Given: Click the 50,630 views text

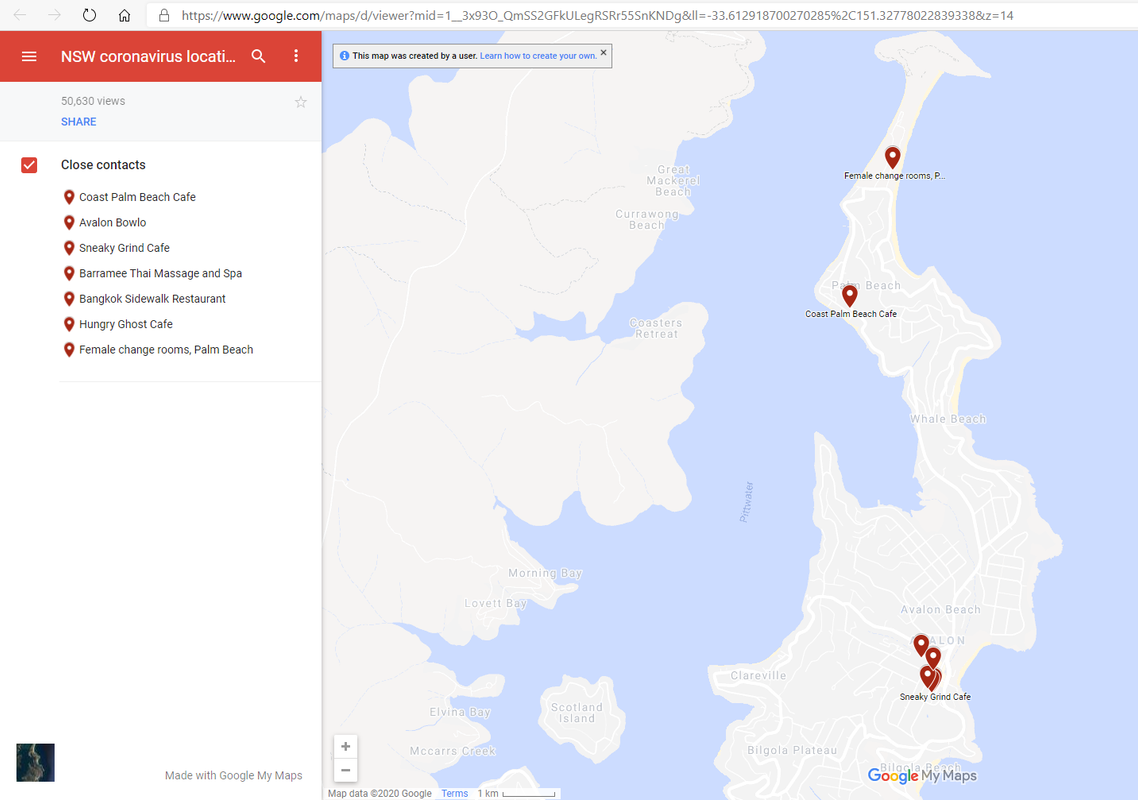Looking at the screenshot, I should (x=93, y=101).
